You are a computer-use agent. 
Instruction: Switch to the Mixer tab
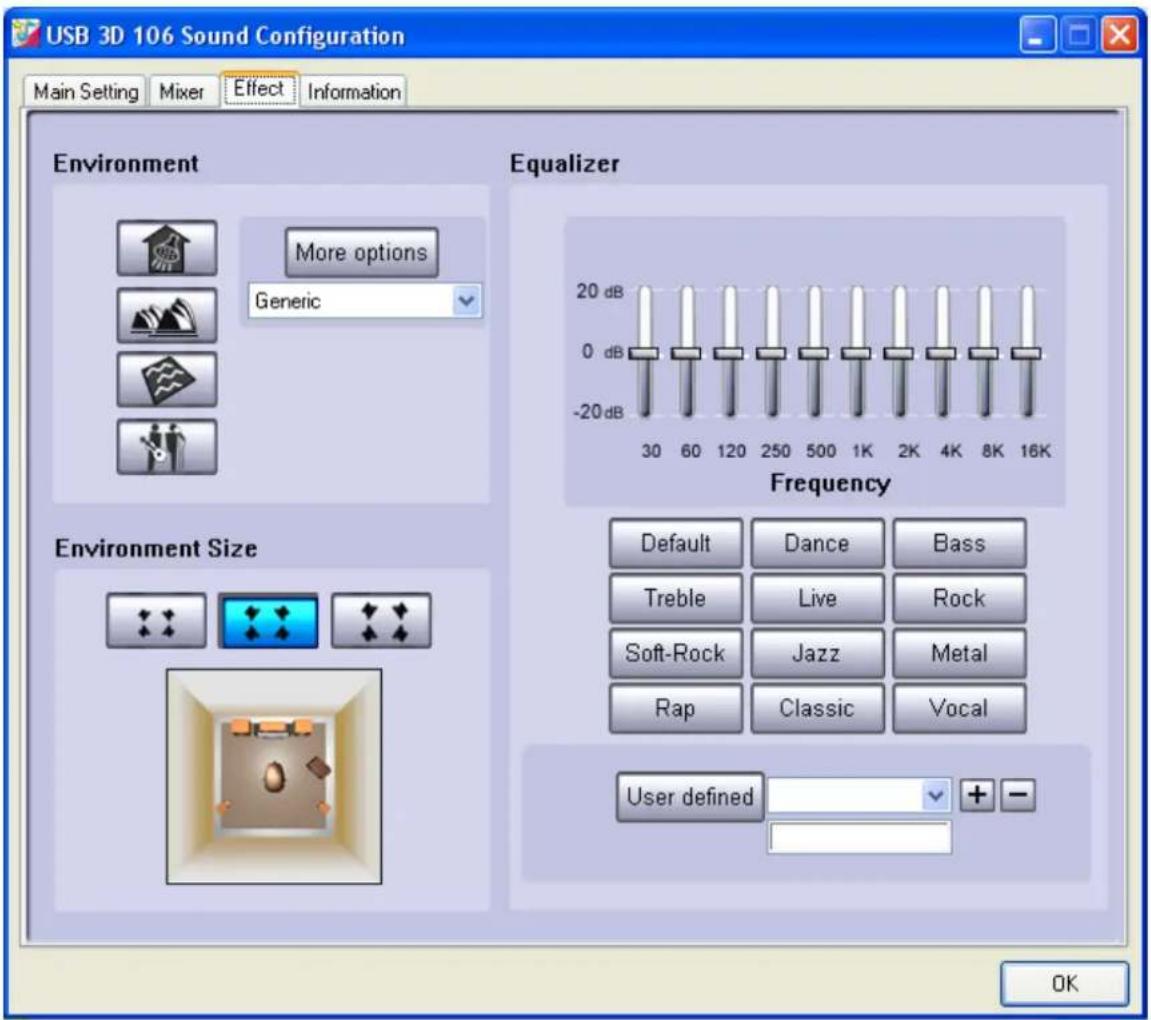coord(182,92)
